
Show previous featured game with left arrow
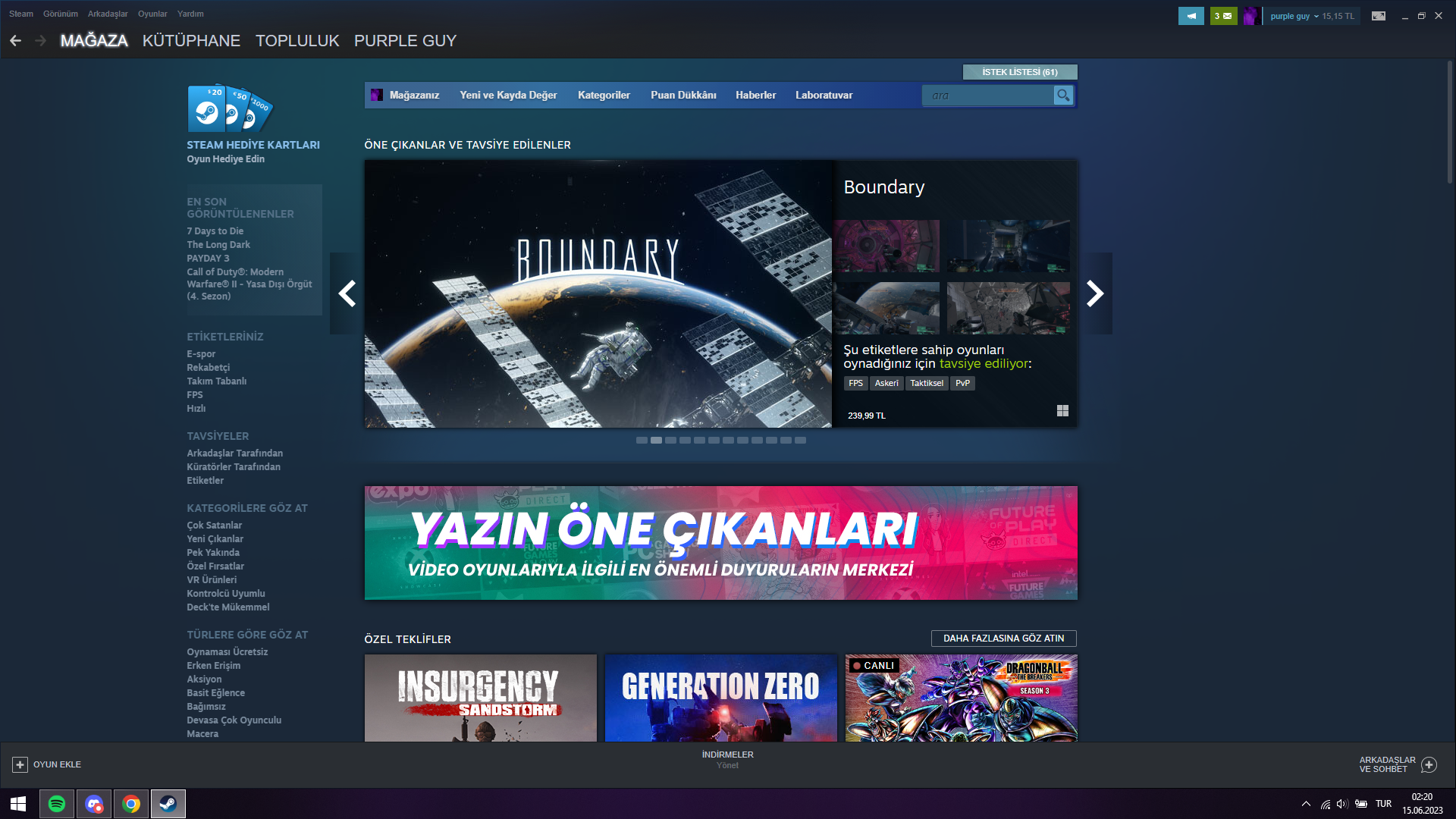pos(347,293)
